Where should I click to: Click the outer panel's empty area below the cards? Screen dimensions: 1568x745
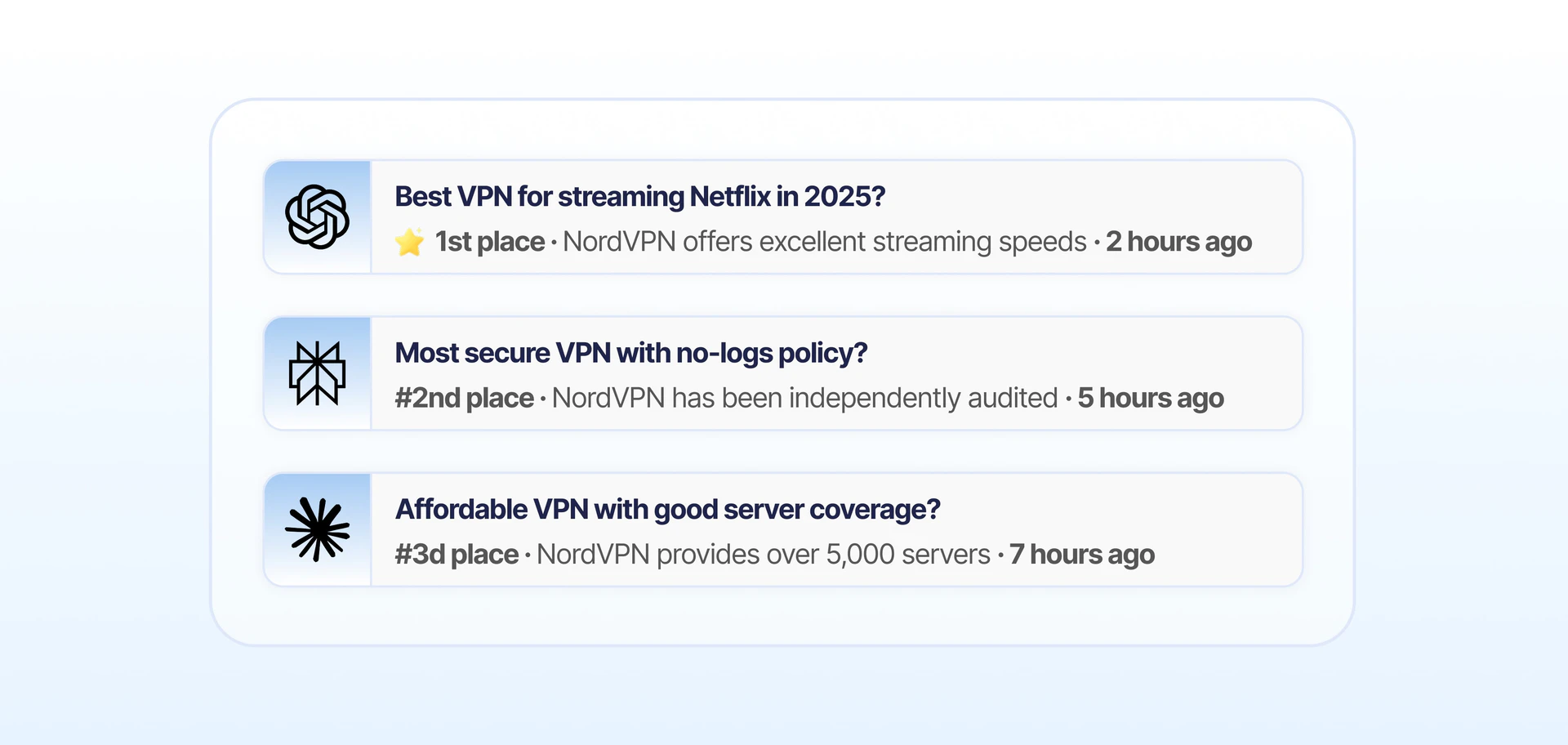tap(782, 615)
